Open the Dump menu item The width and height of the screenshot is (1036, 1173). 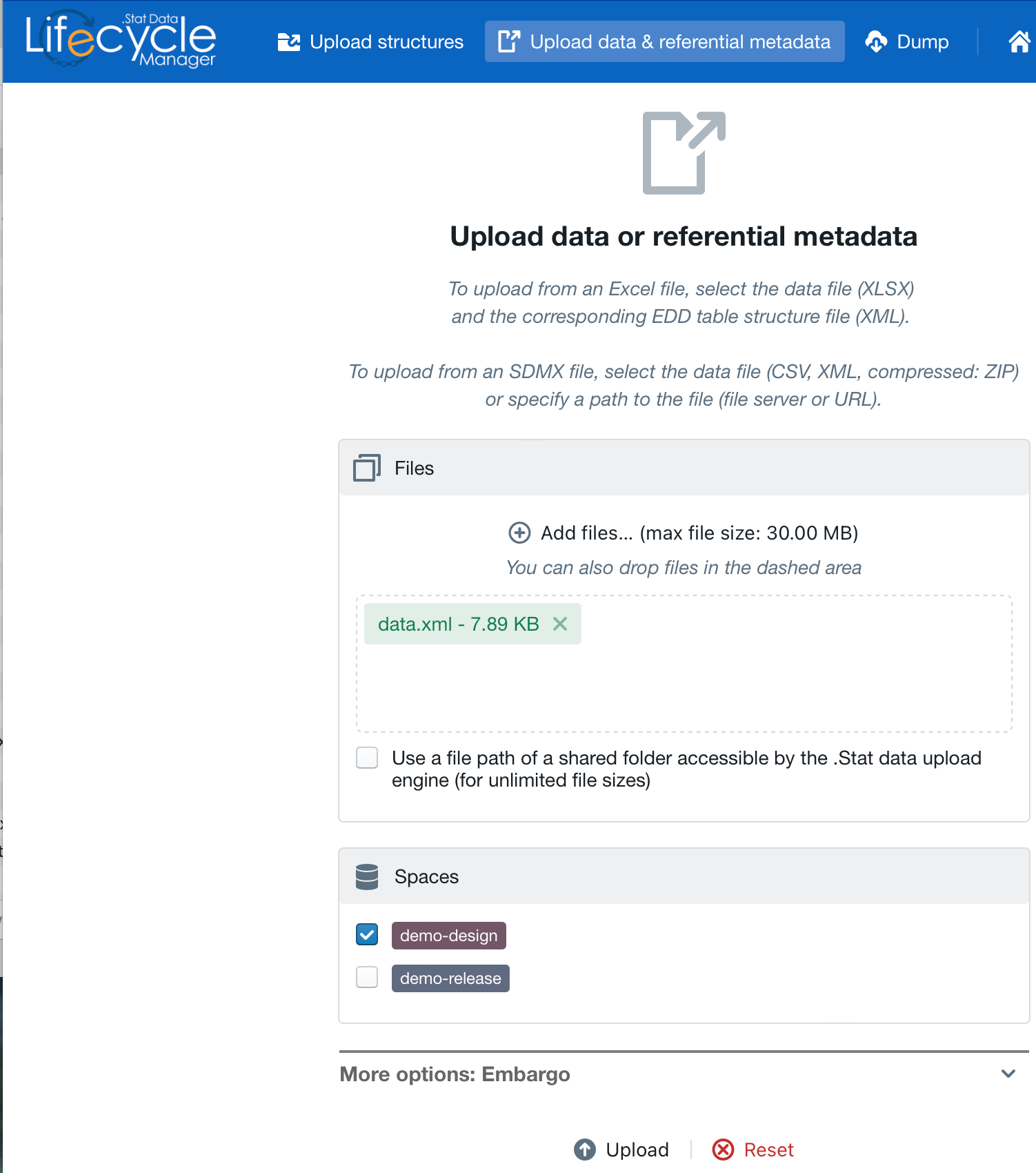[922, 41]
